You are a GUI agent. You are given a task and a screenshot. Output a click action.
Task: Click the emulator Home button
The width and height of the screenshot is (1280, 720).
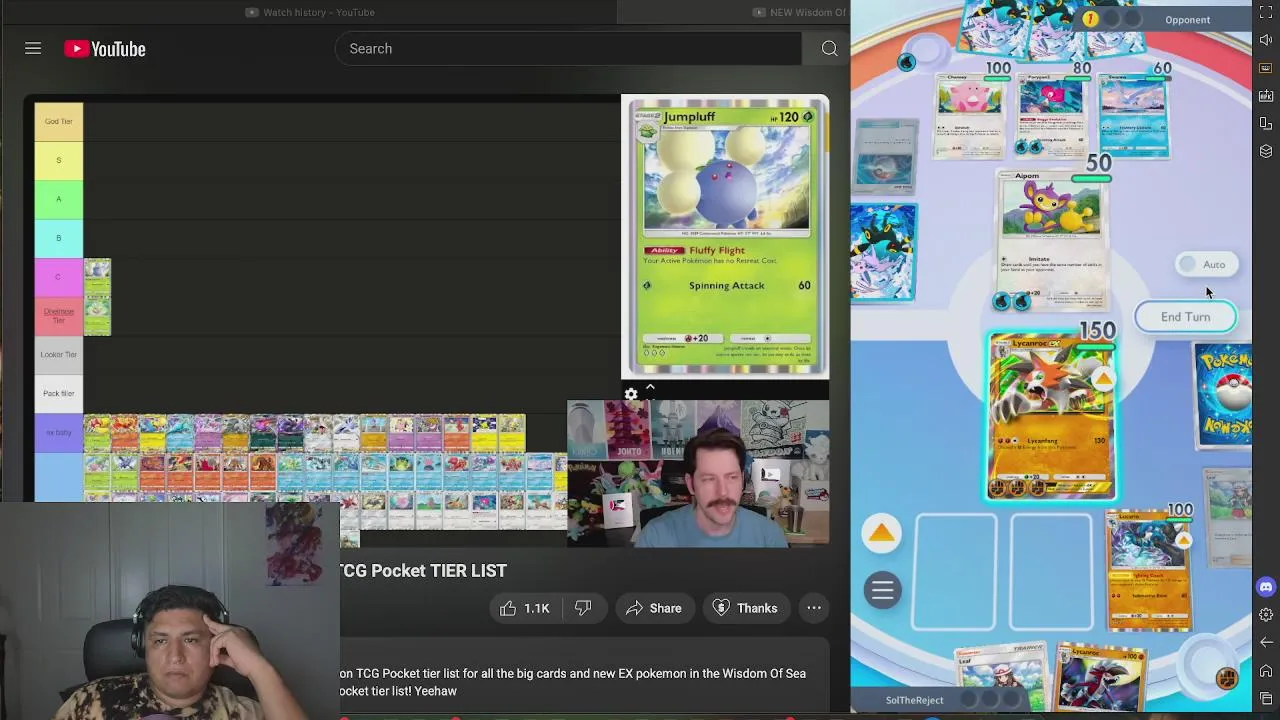point(1266,670)
